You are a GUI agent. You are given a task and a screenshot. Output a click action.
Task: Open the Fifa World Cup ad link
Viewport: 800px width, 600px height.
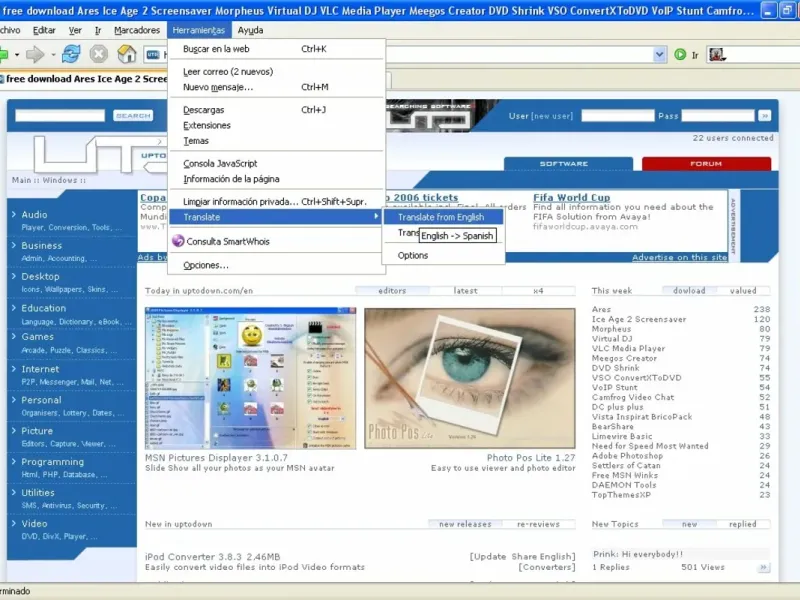(571, 197)
